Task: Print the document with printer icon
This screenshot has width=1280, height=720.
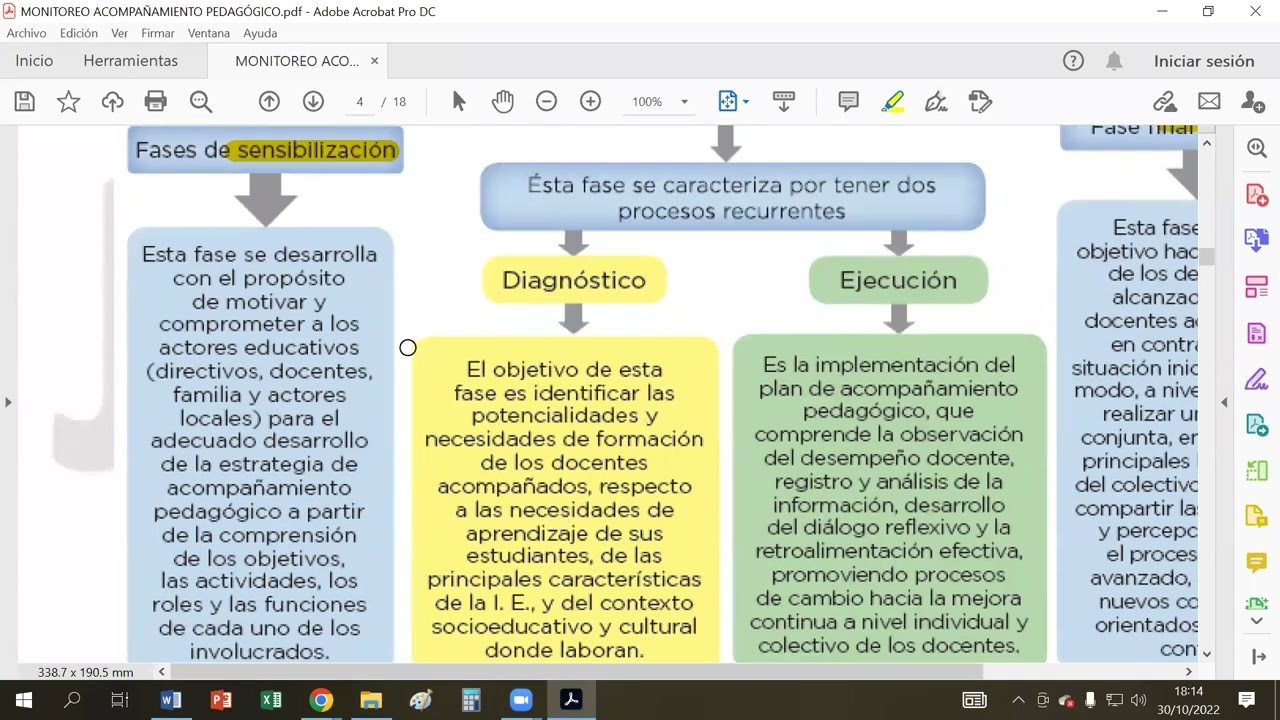Action: coord(155,101)
